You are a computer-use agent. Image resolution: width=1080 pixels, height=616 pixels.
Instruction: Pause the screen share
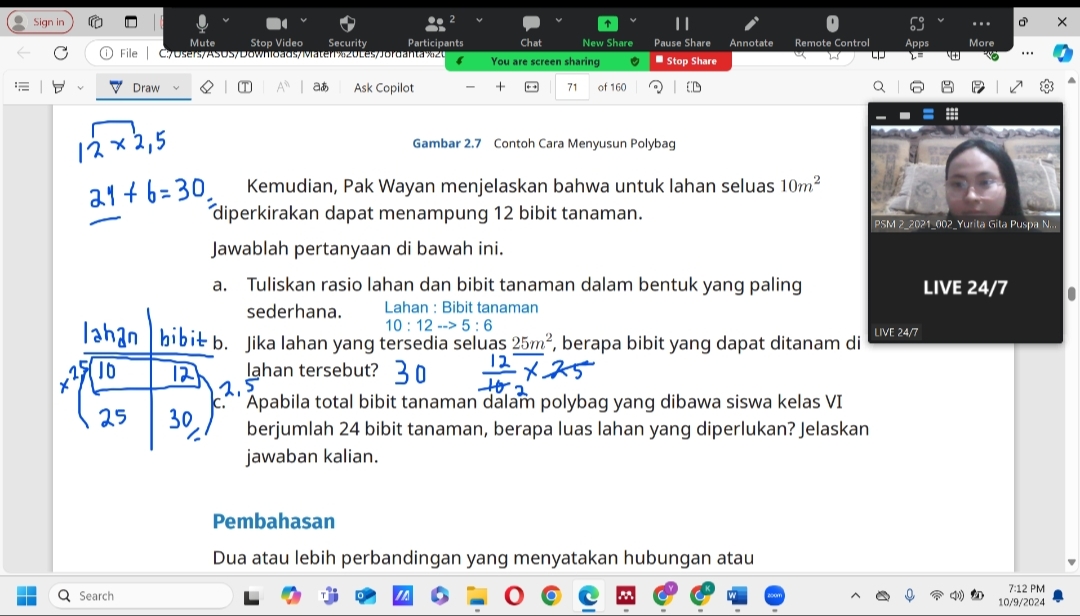(x=682, y=30)
